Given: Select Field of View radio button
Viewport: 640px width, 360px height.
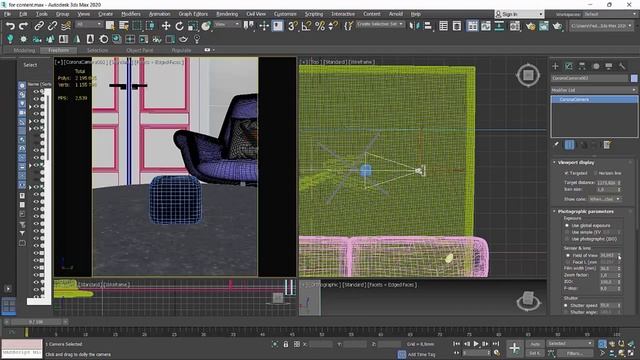Looking at the screenshot, I should click(568, 255).
